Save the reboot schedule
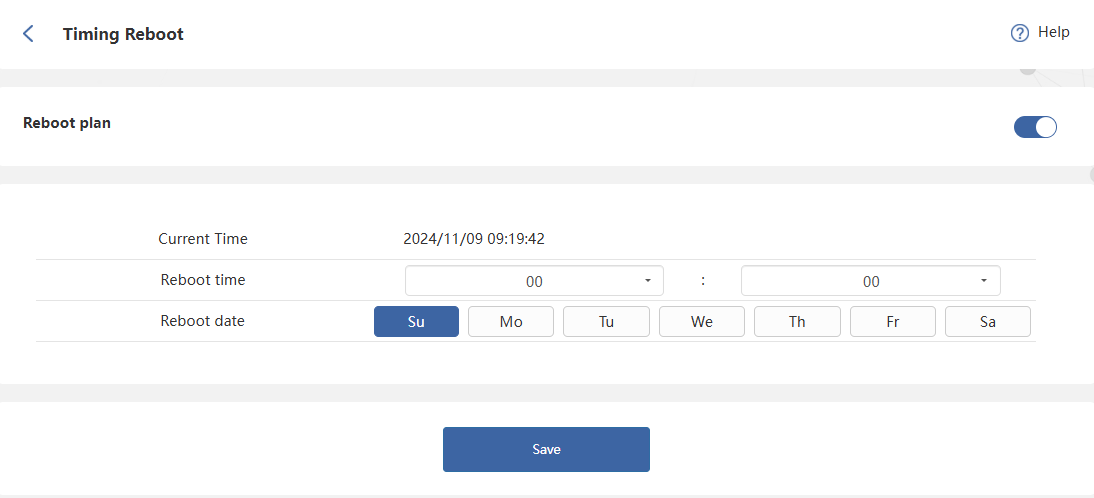The height and width of the screenshot is (498, 1094). (x=546, y=449)
